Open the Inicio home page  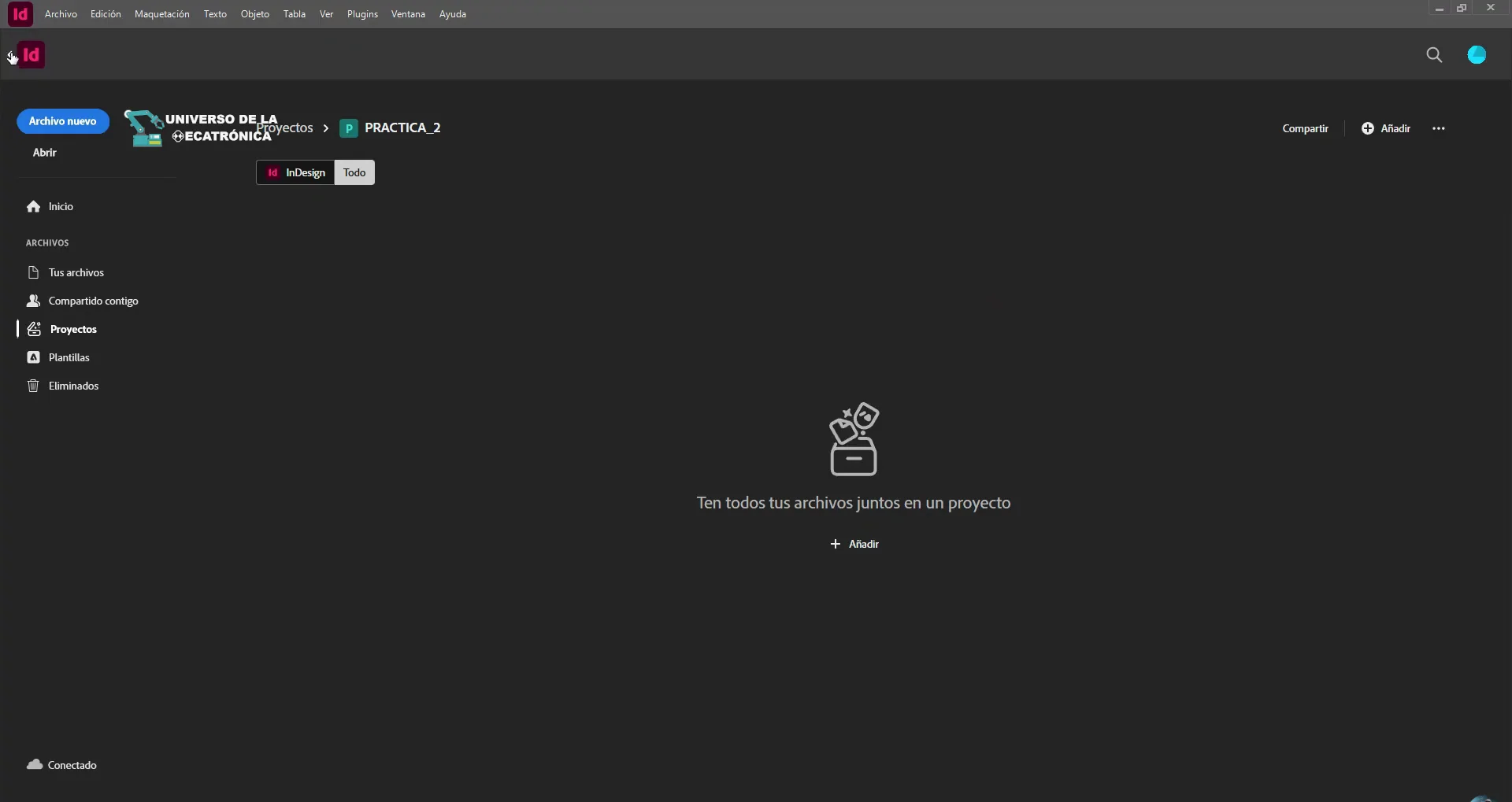pyautogui.click(x=60, y=206)
